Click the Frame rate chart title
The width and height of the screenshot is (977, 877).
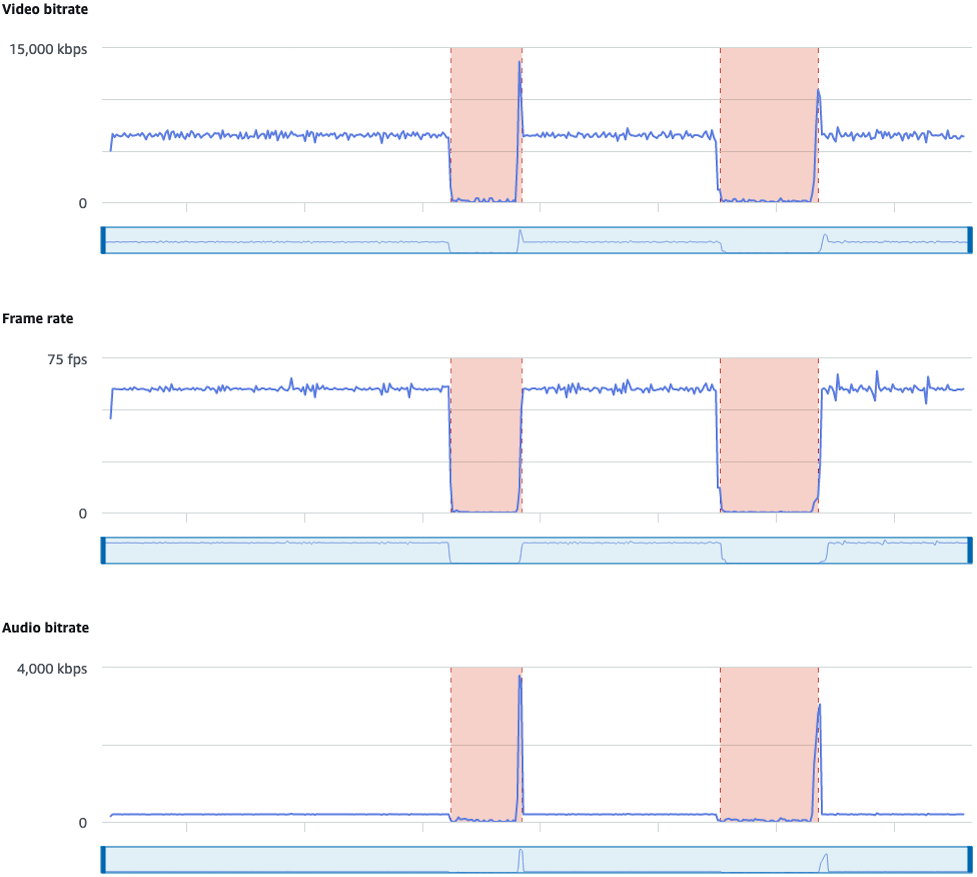(x=37, y=318)
